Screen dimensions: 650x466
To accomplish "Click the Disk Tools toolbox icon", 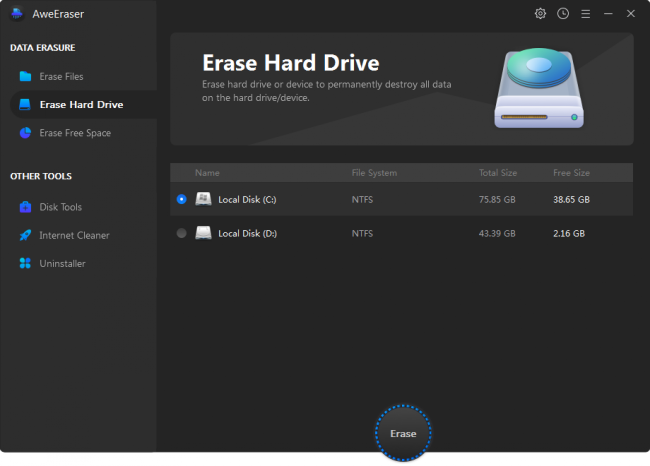I will click(x=25, y=207).
